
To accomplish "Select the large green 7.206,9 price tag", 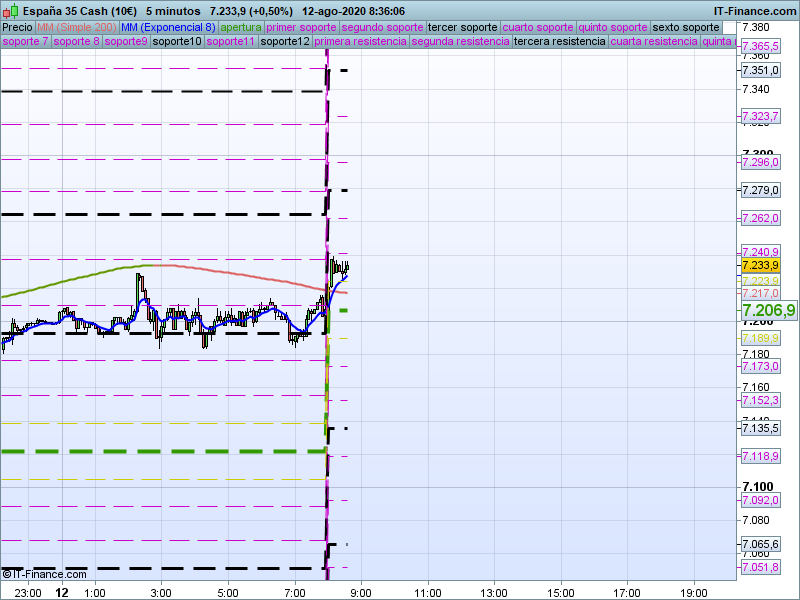I will (x=768, y=311).
